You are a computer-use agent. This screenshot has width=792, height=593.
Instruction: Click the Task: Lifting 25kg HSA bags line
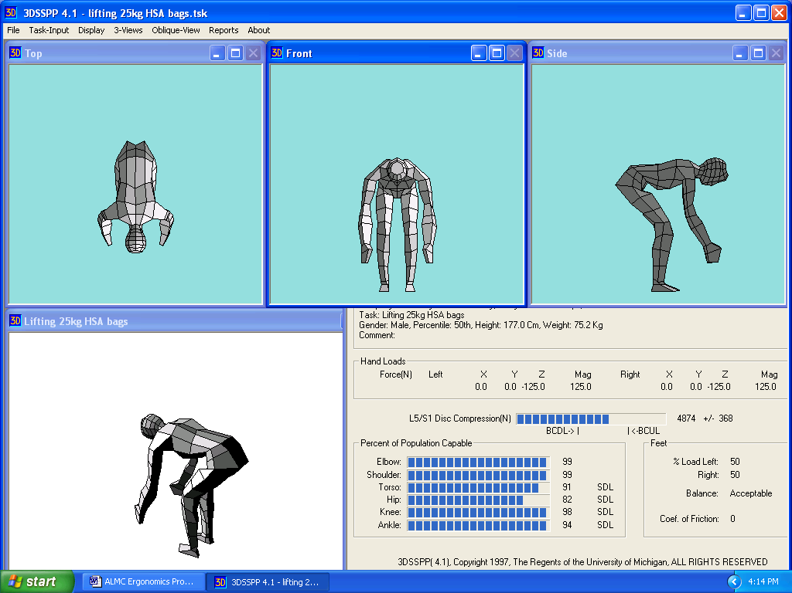412,315
